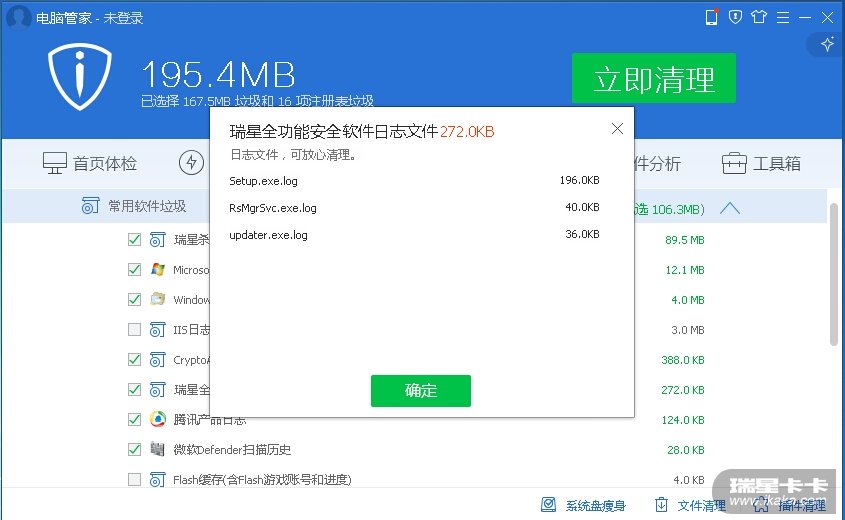Check the Flash缓存 checkbox
Image resolution: width=845 pixels, height=520 pixels.
(134, 479)
